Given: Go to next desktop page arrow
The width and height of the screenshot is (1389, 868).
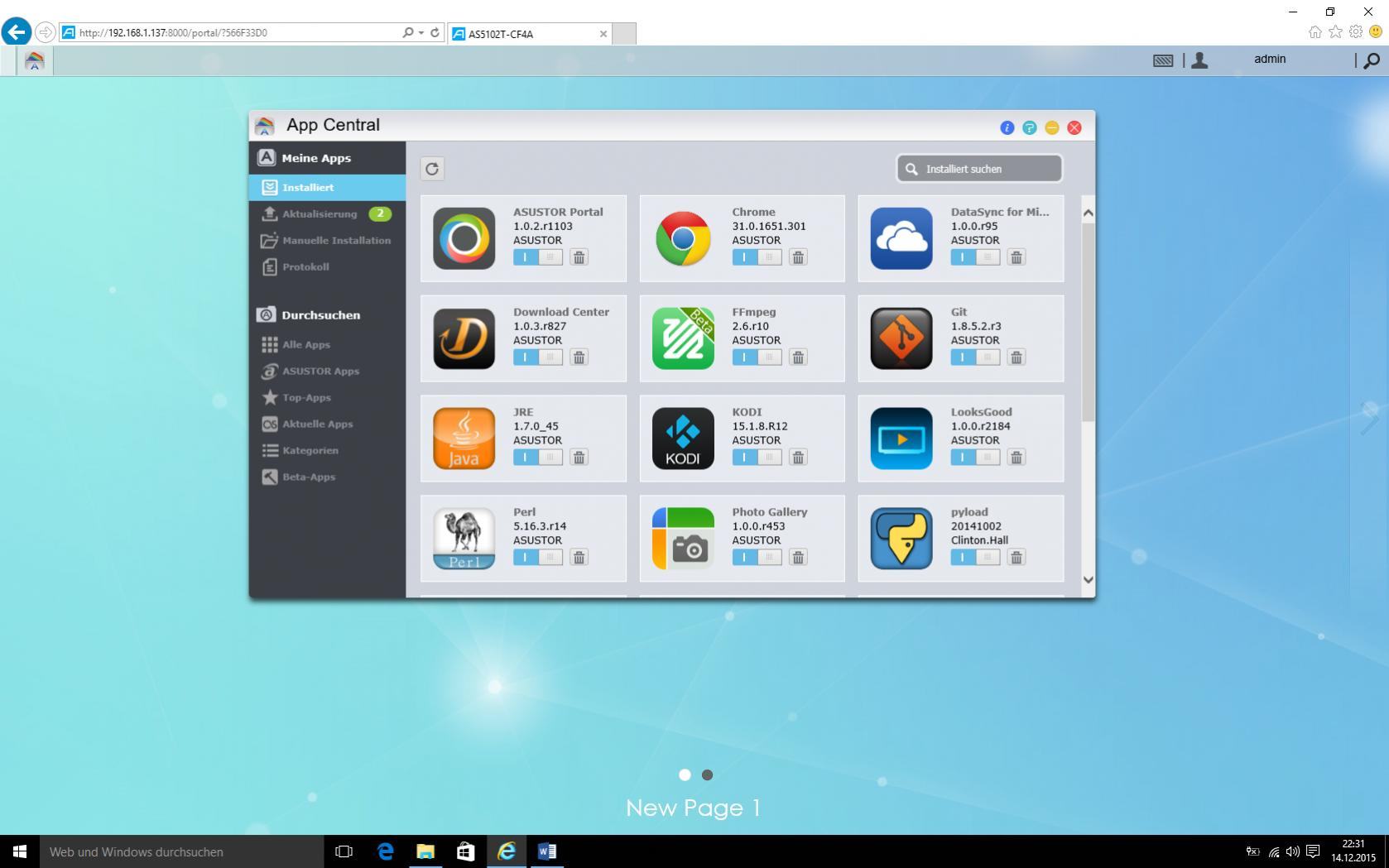Looking at the screenshot, I should [1370, 418].
